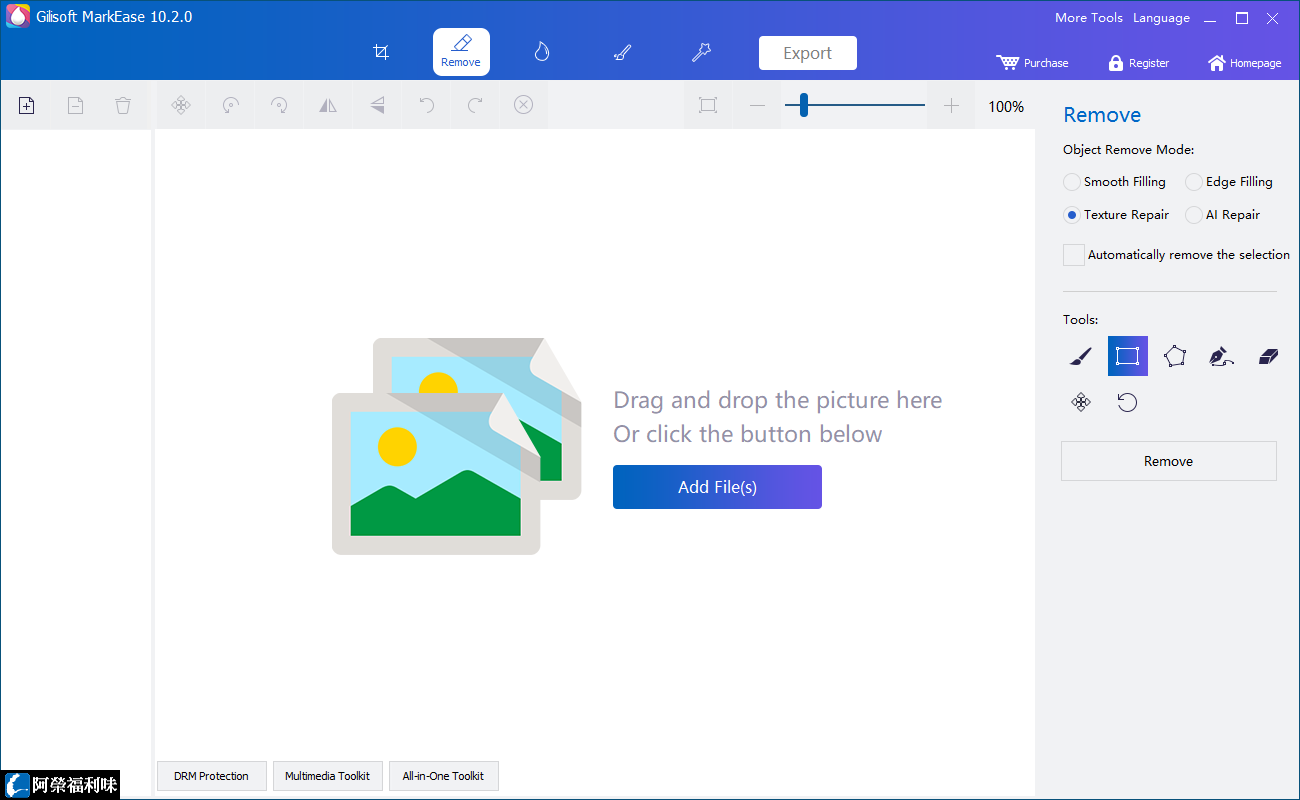Rotate image counterclockwise
The height and width of the screenshot is (800, 1300).
tap(230, 105)
